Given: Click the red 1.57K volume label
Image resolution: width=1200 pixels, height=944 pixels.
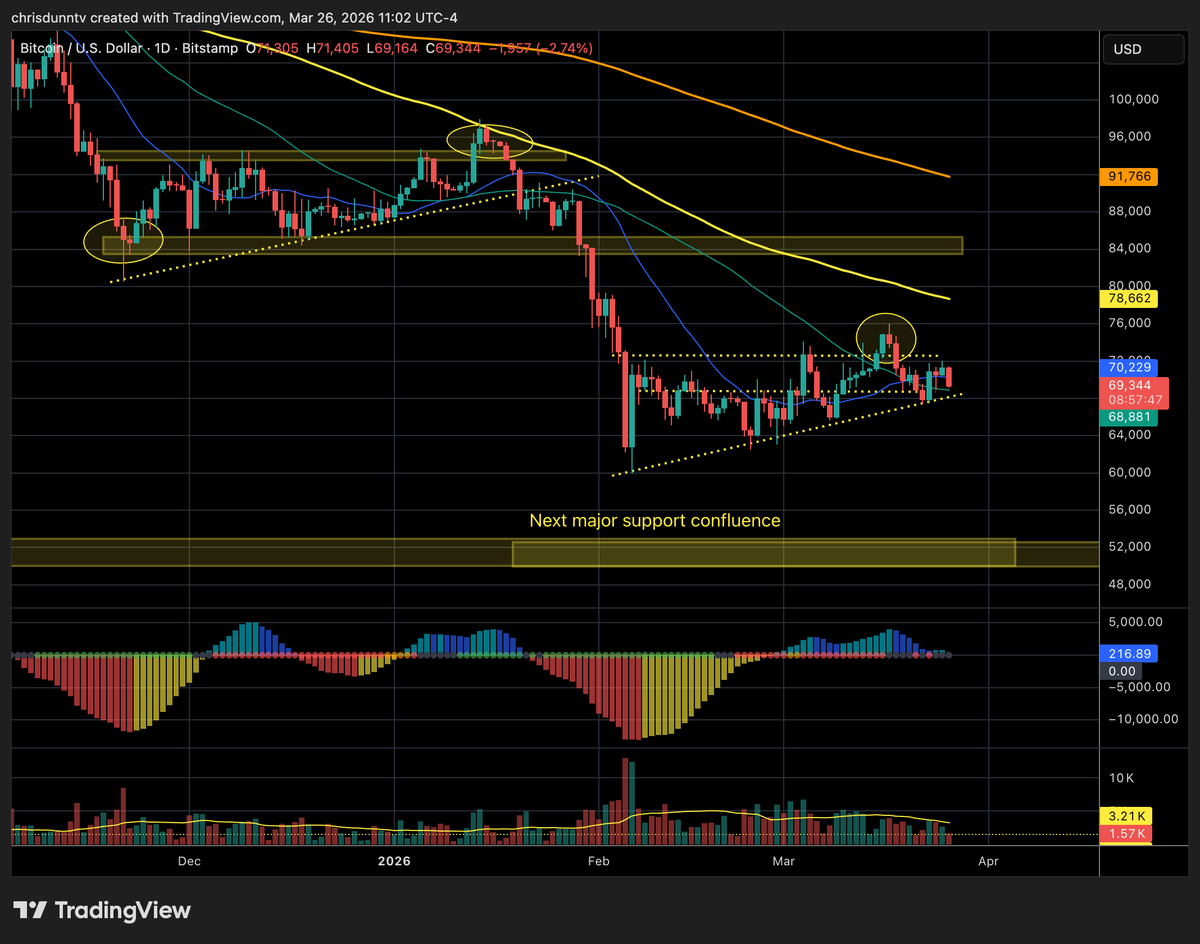Looking at the screenshot, I should 1128,833.
